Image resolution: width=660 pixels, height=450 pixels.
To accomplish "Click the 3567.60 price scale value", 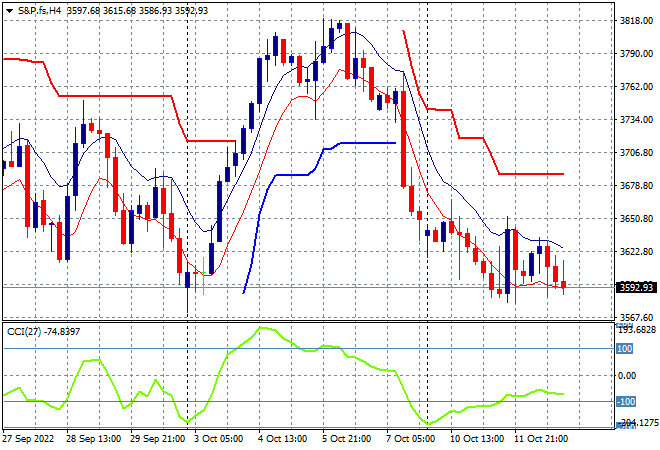I will point(636,317).
